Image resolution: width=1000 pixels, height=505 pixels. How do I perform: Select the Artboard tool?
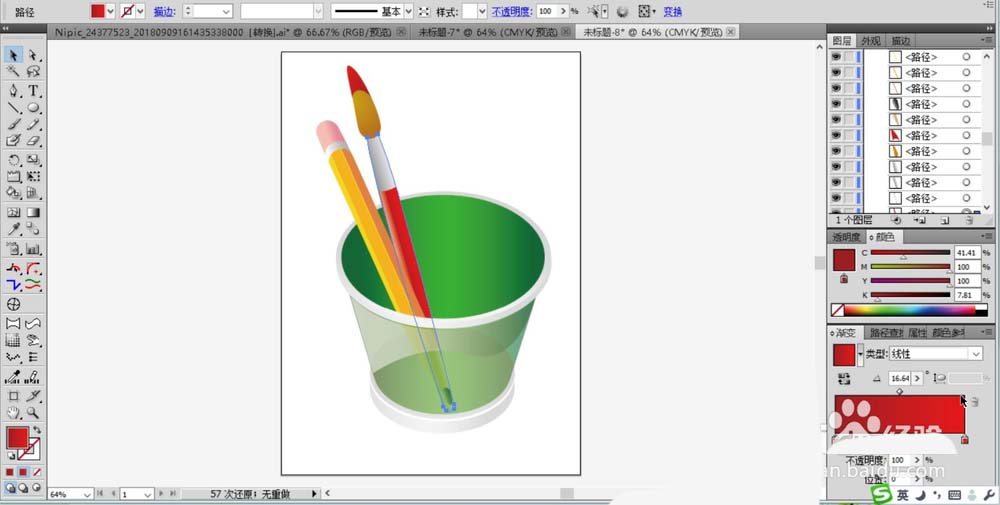coord(13,396)
